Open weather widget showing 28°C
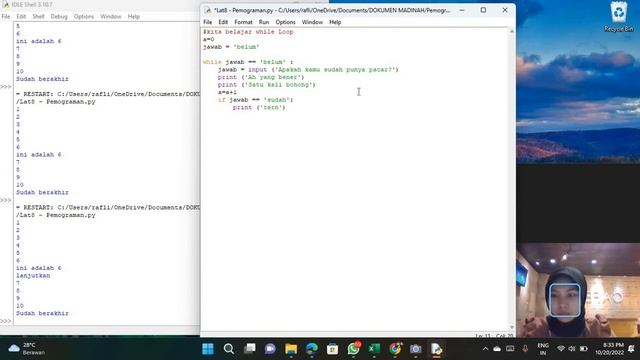 tap(27, 349)
